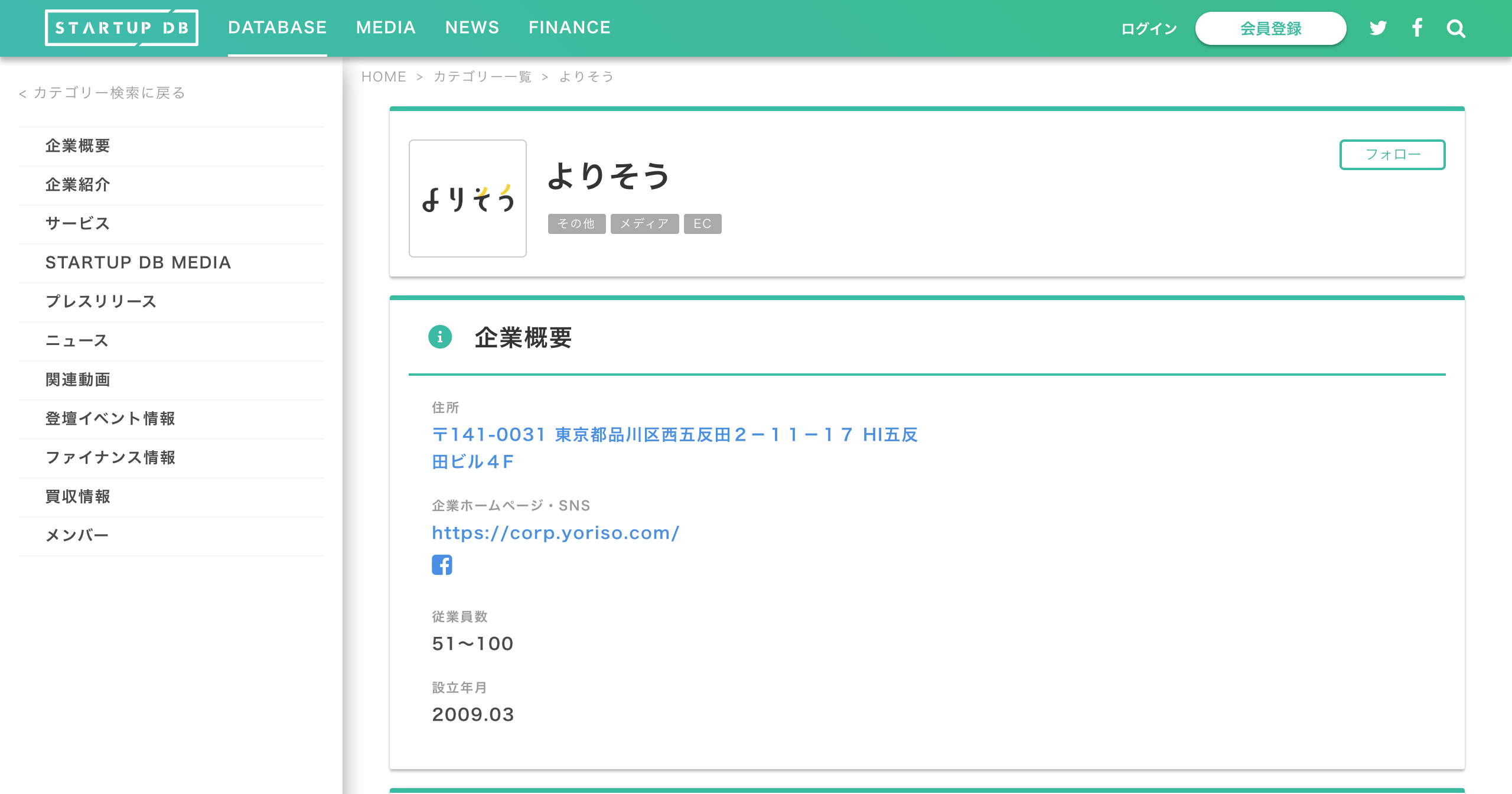Open the DATABASE navigation tab
This screenshot has width=1512, height=794.
point(277,28)
